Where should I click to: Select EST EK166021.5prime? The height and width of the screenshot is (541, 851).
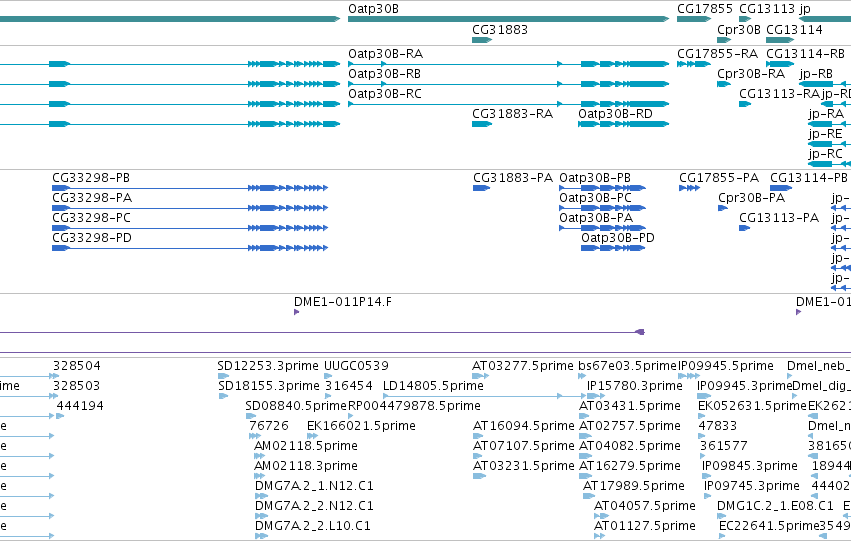point(361,426)
